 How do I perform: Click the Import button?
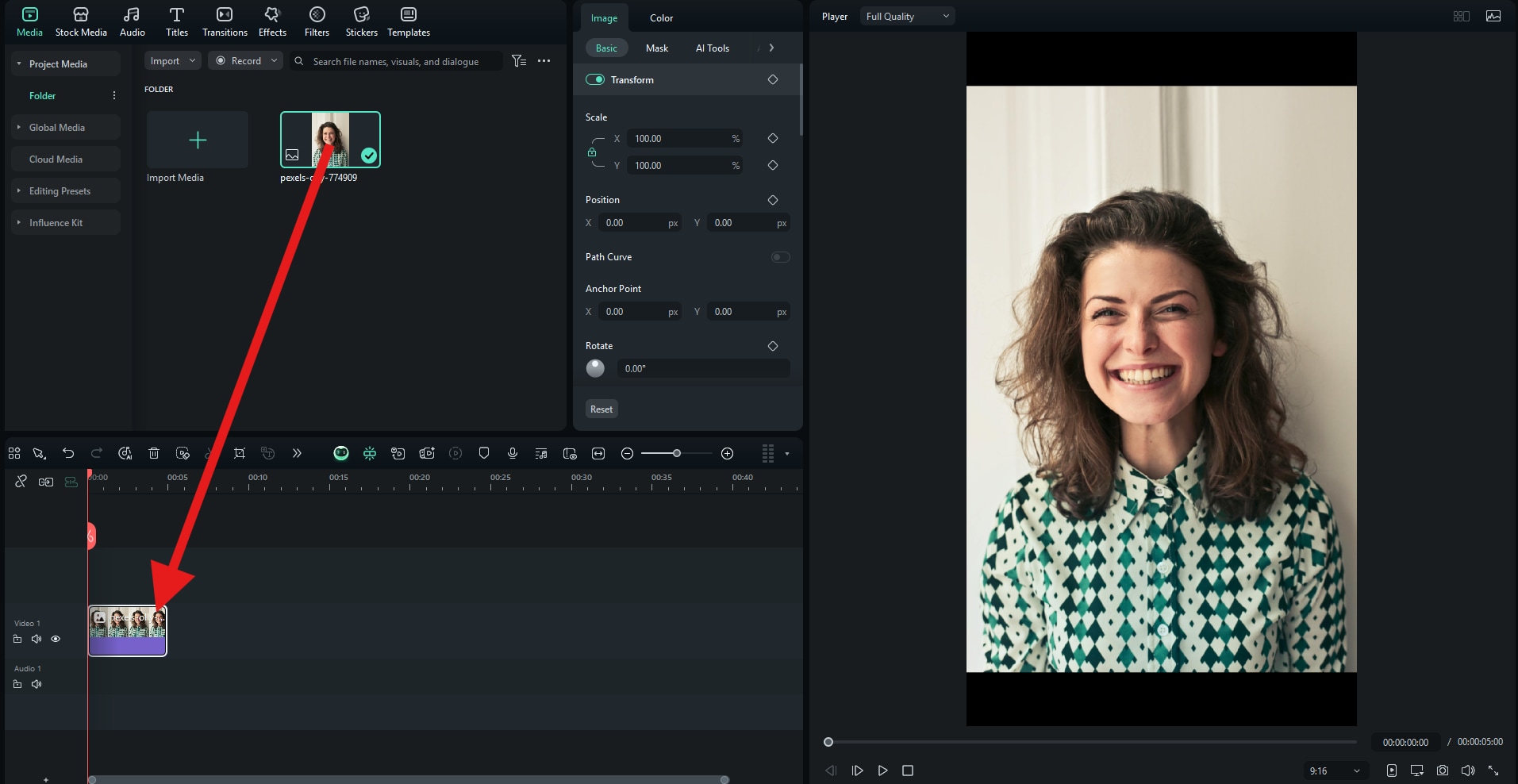[165, 61]
